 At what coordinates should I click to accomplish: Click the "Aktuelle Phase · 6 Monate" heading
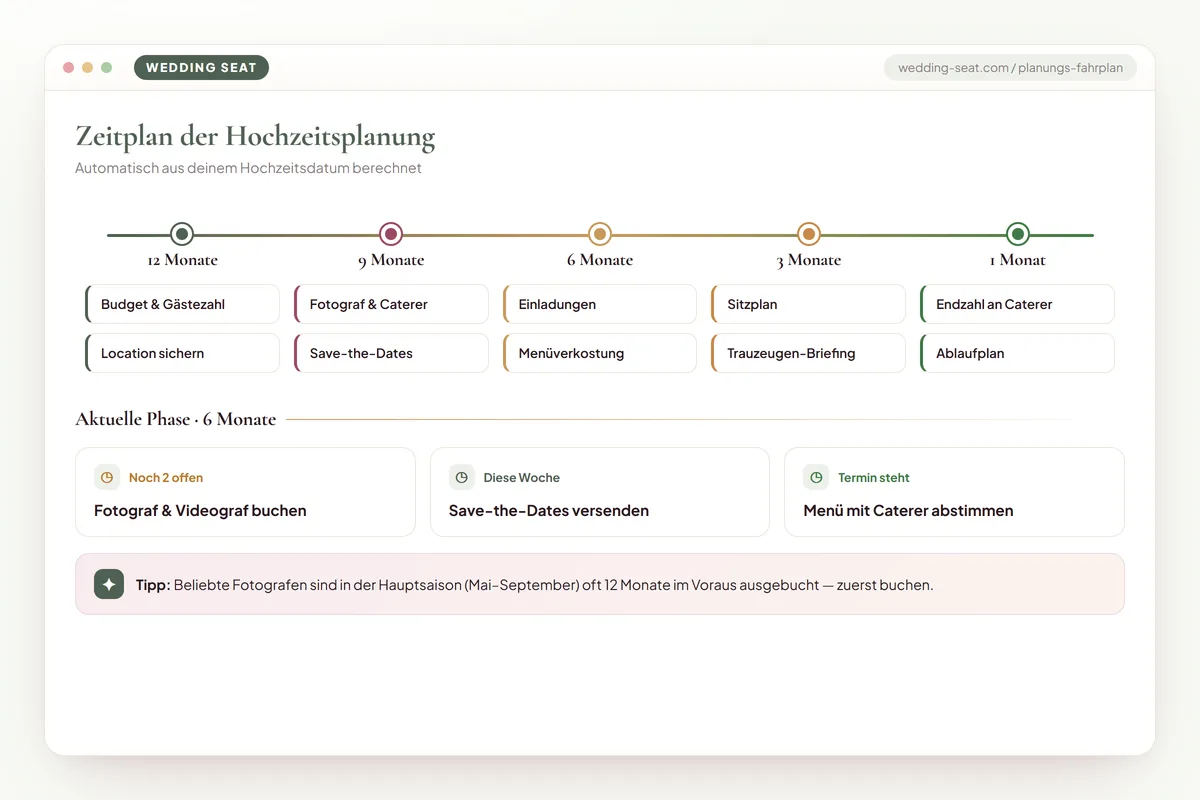point(176,419)
